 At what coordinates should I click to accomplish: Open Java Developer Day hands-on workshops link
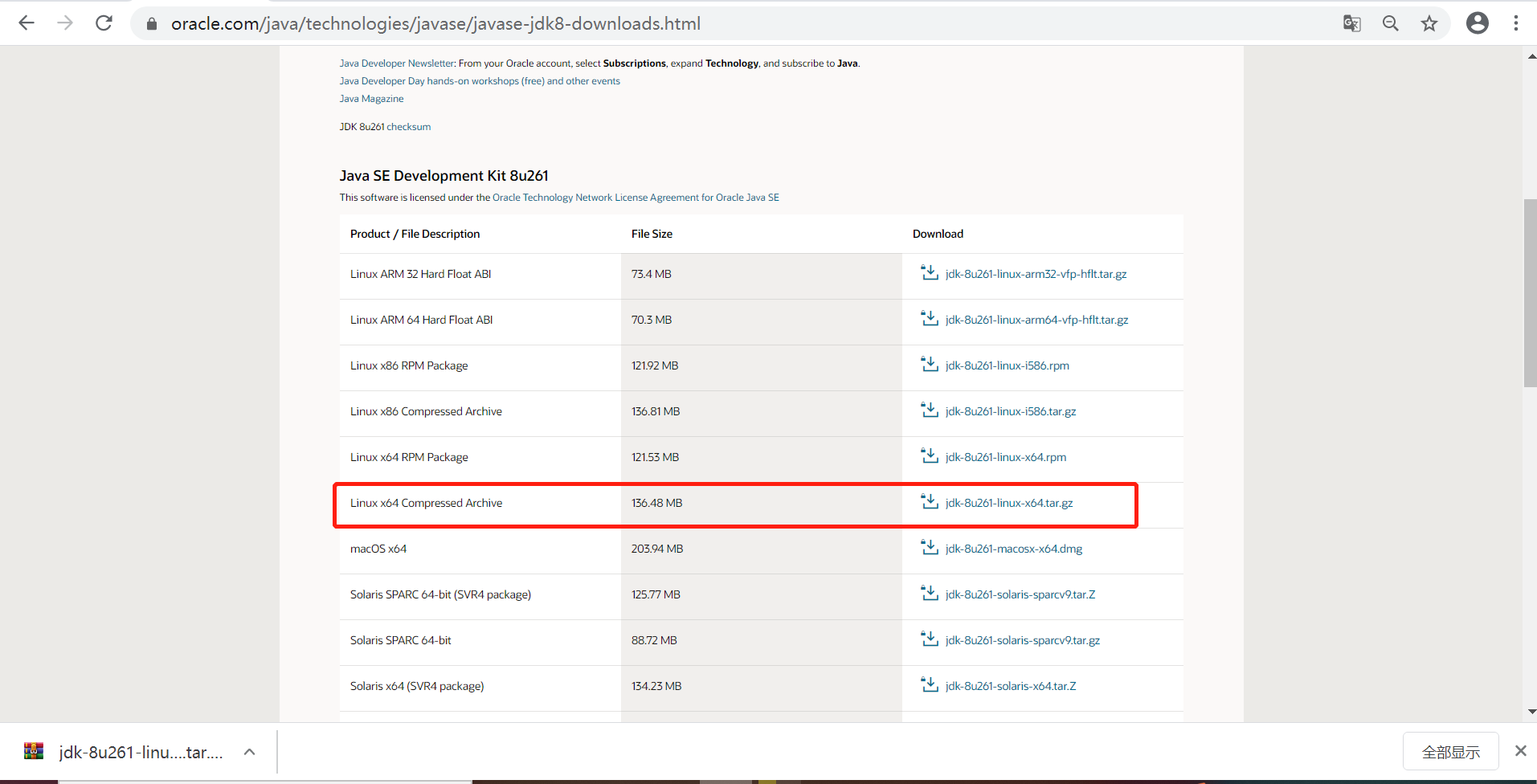coord(480,81)
